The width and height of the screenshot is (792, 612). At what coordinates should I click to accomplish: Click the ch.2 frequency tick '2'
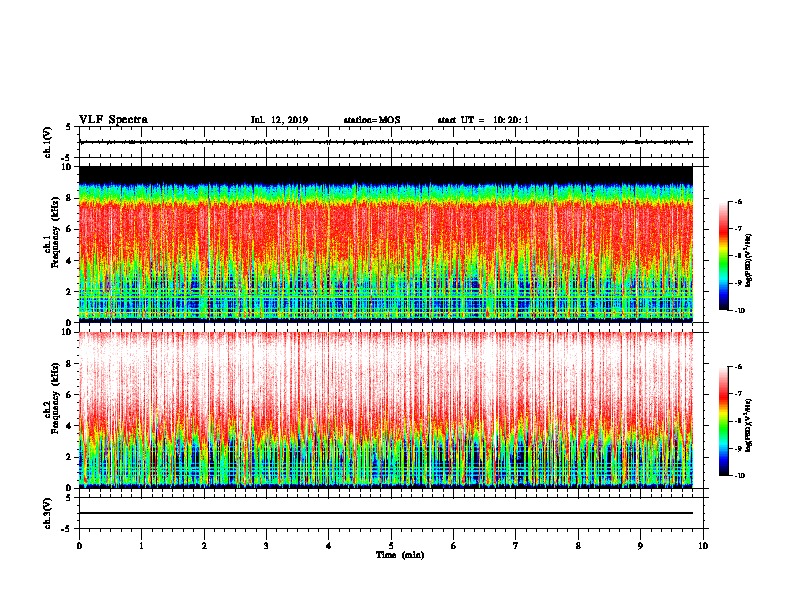(70, 457)
